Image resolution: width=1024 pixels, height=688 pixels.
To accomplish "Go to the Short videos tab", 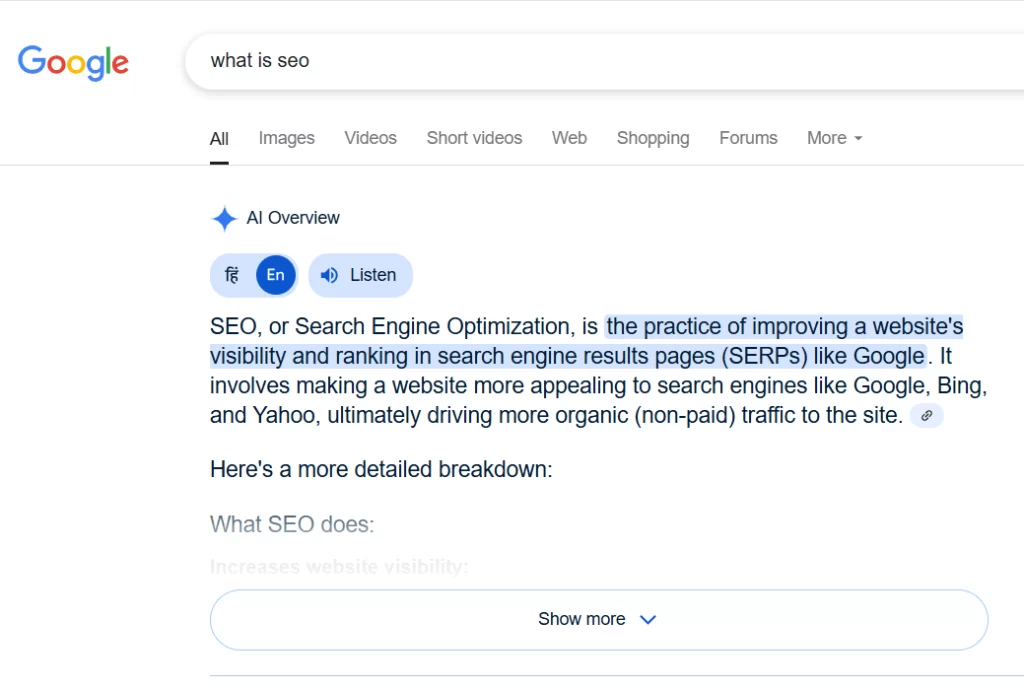I will tap(474, 138).
